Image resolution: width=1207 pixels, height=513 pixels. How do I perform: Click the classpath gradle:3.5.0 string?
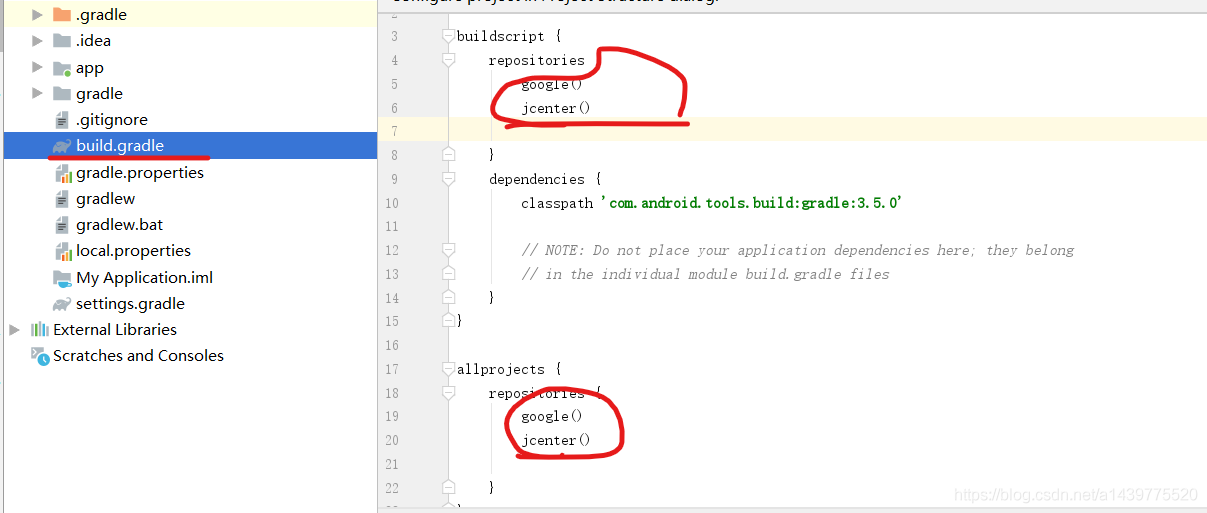(x=752, y=203)
